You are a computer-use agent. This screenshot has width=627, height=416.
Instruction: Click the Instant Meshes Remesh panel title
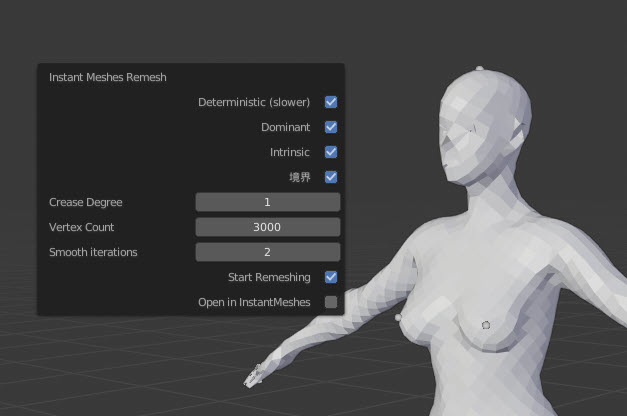(x=108, y=77)
